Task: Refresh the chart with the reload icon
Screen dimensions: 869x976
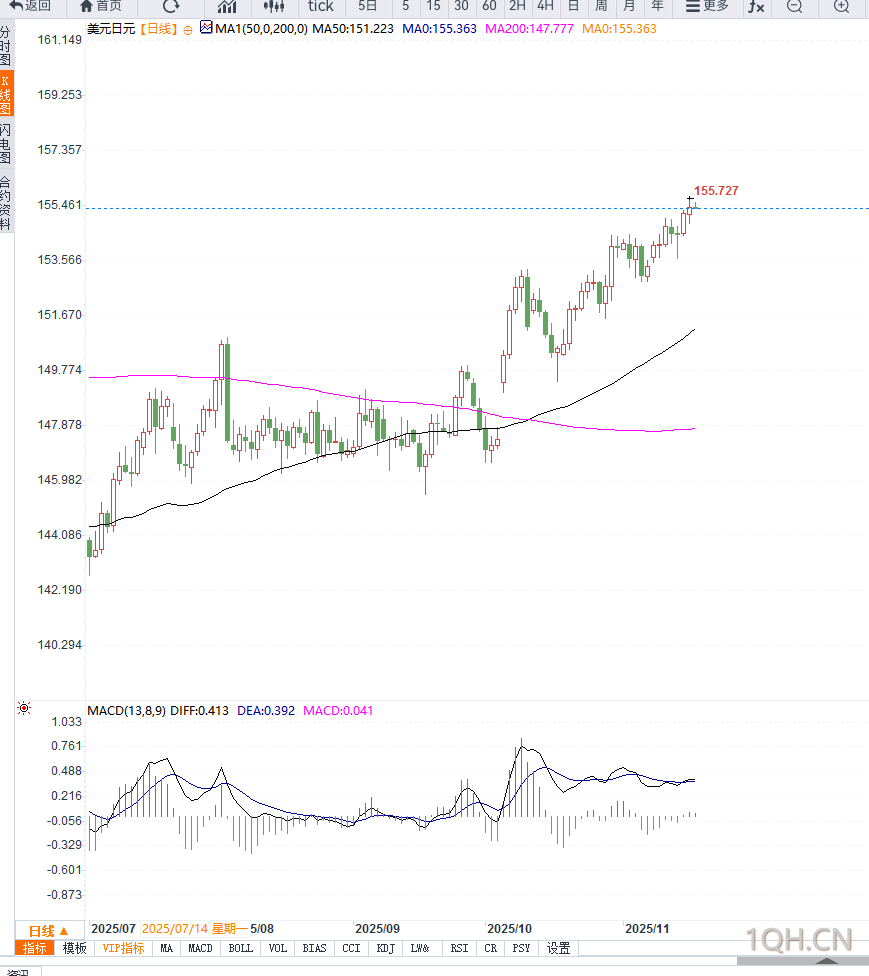Action: click(x=171, y=6)
